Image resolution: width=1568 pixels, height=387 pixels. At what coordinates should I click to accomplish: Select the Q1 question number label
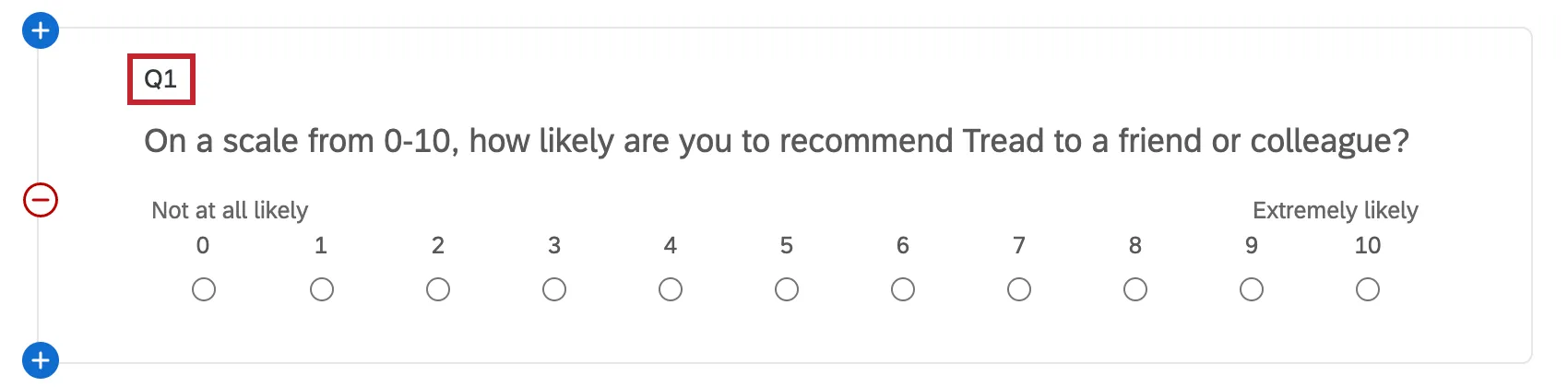(x=160, y=79)
